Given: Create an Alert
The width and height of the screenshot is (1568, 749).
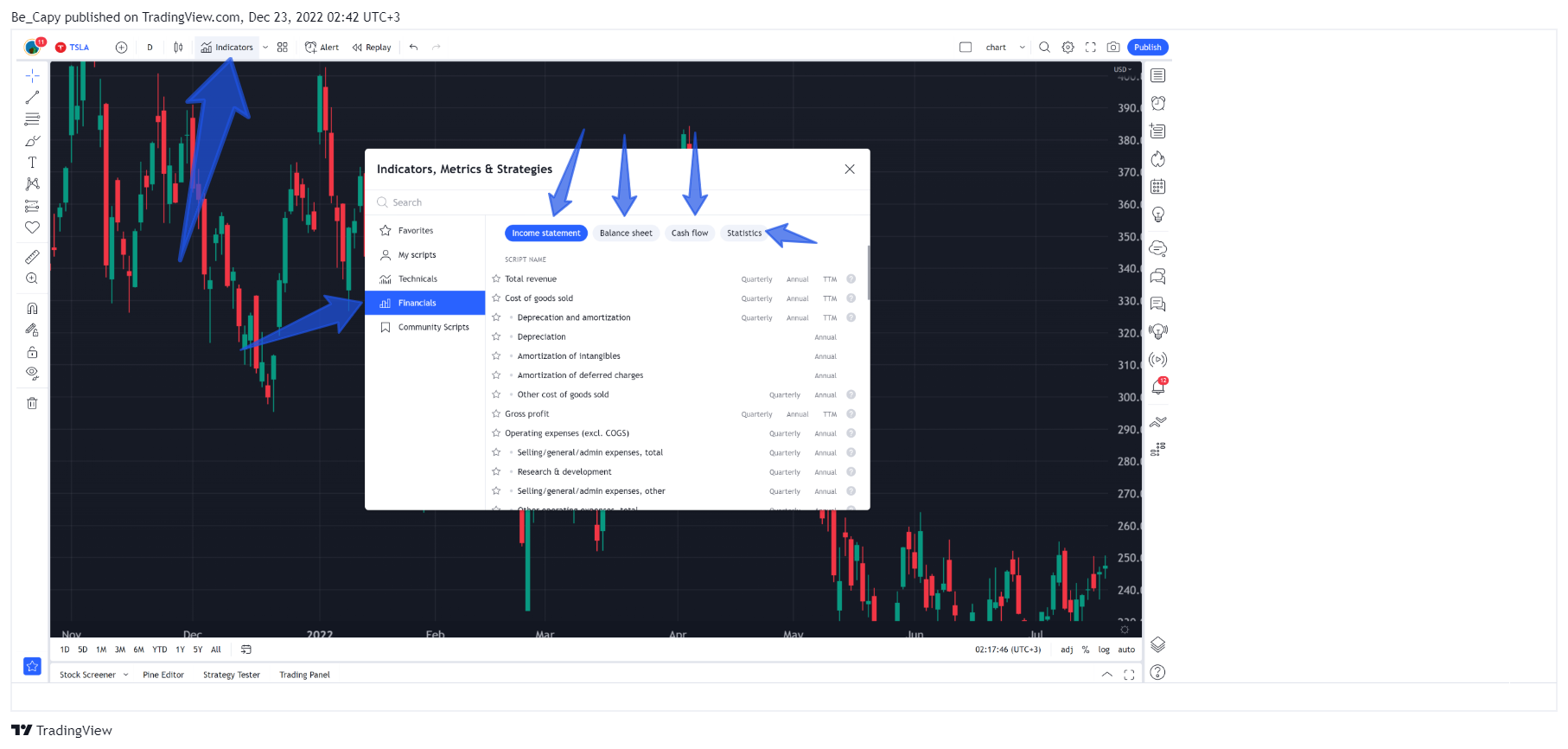Looking at the screenshot, I should coord(322,48).
